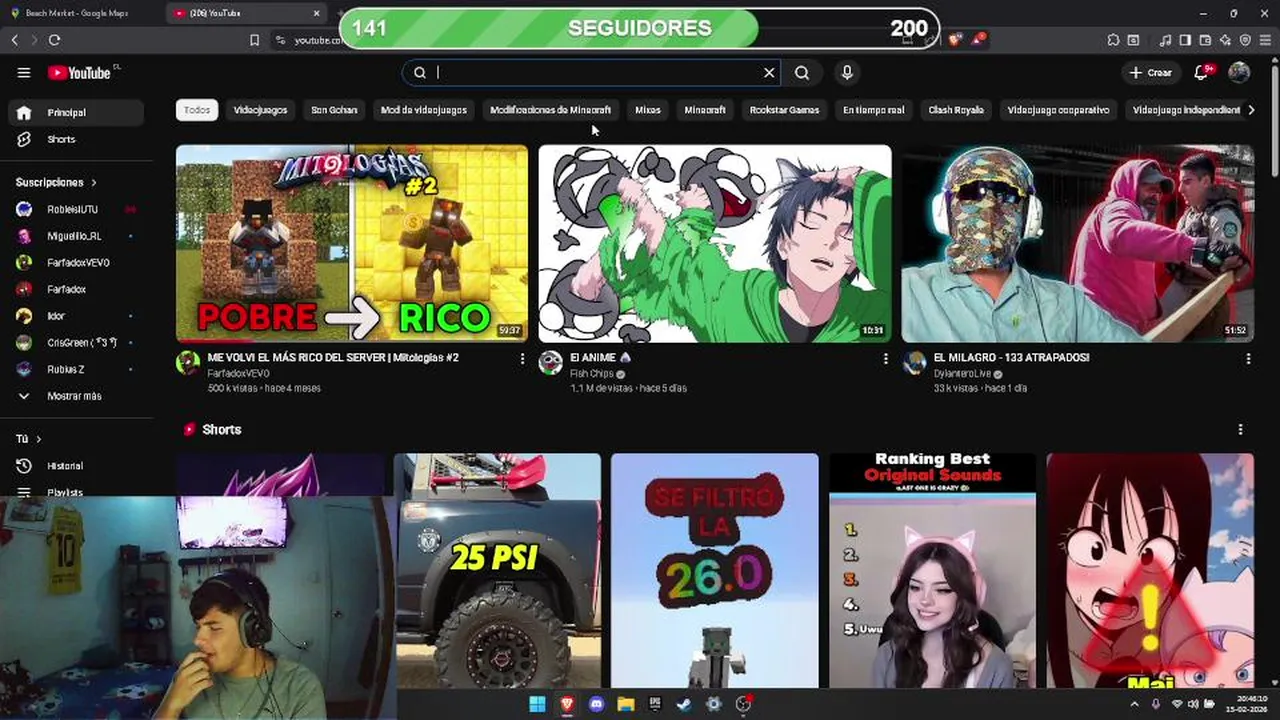Screen dimensions: 1280x720
Task: Open Discord from the taskbar
Action: [597, 704]
